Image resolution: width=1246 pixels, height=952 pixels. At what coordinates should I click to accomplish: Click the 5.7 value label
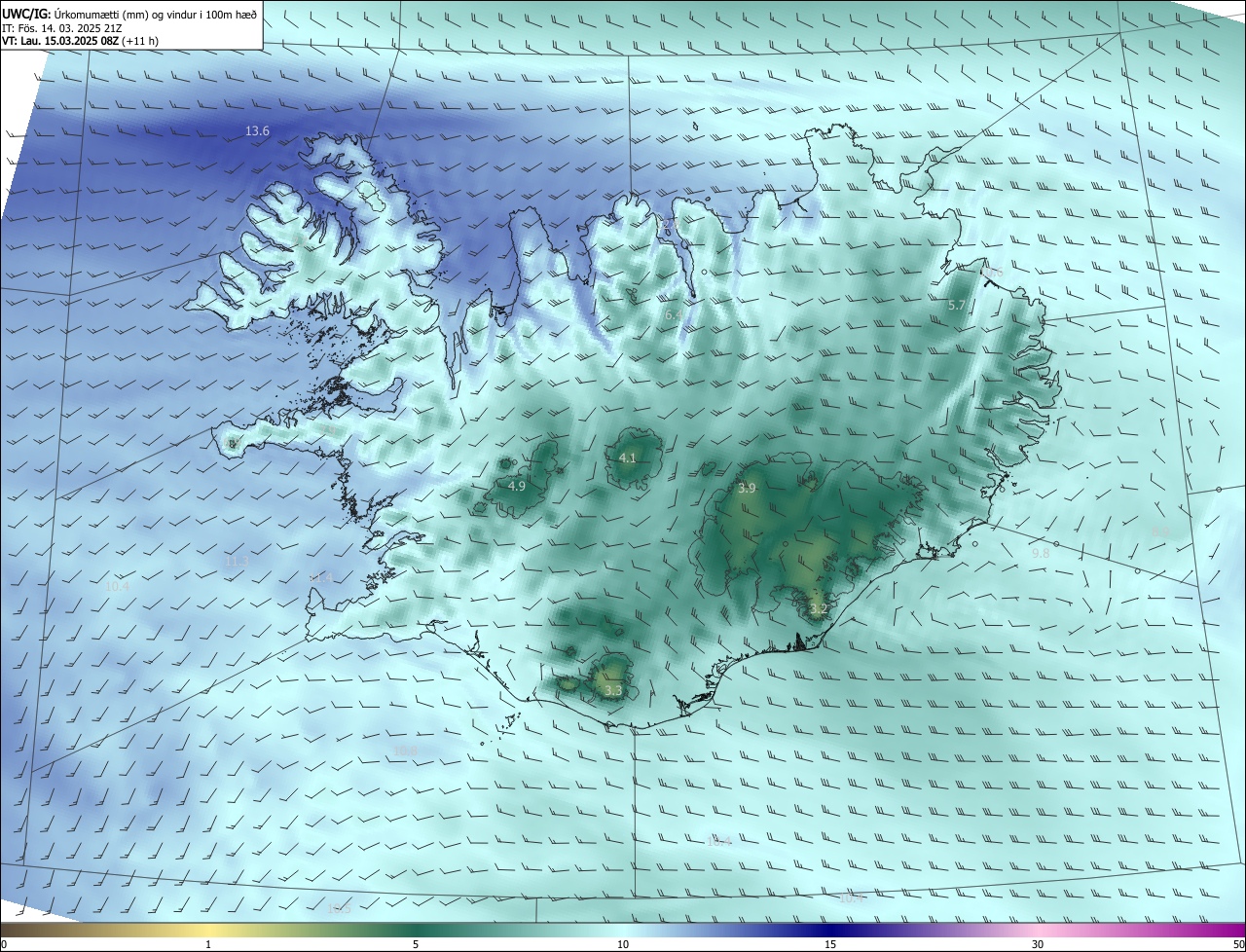click(957, 306)
